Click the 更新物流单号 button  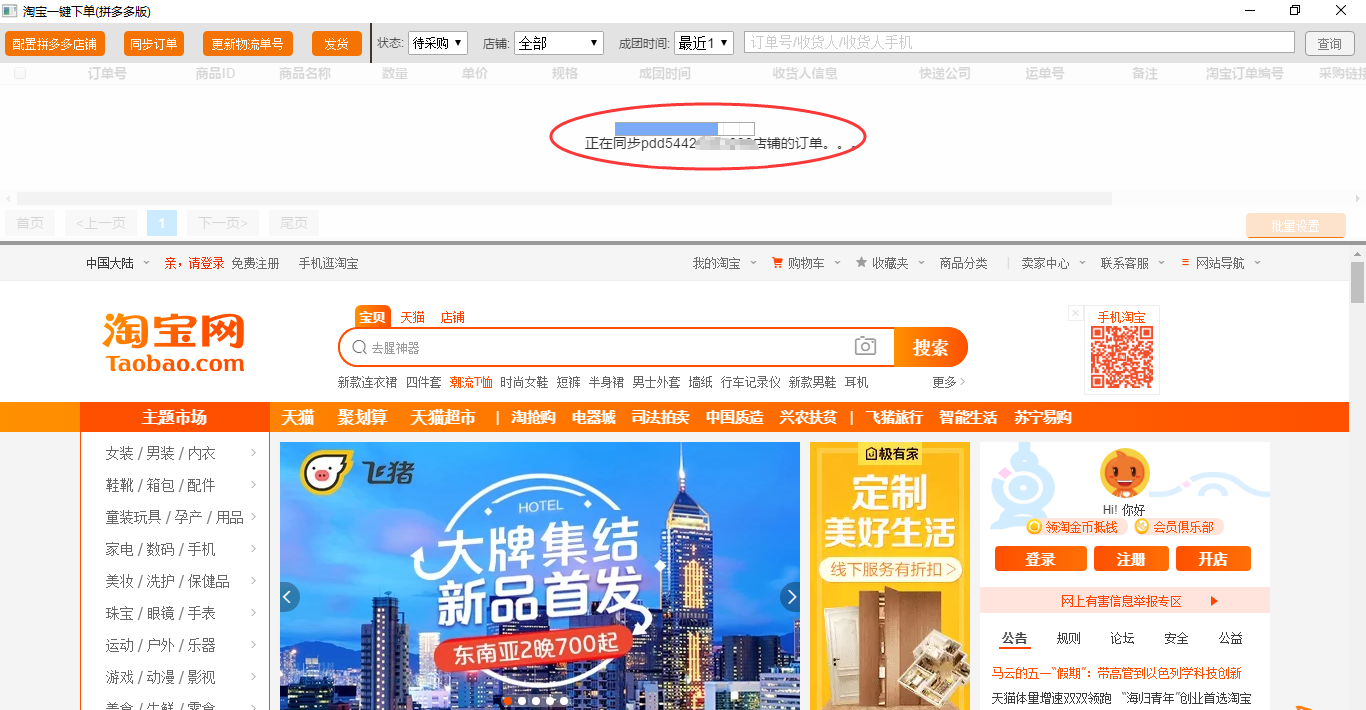click(x=249, y=44)
